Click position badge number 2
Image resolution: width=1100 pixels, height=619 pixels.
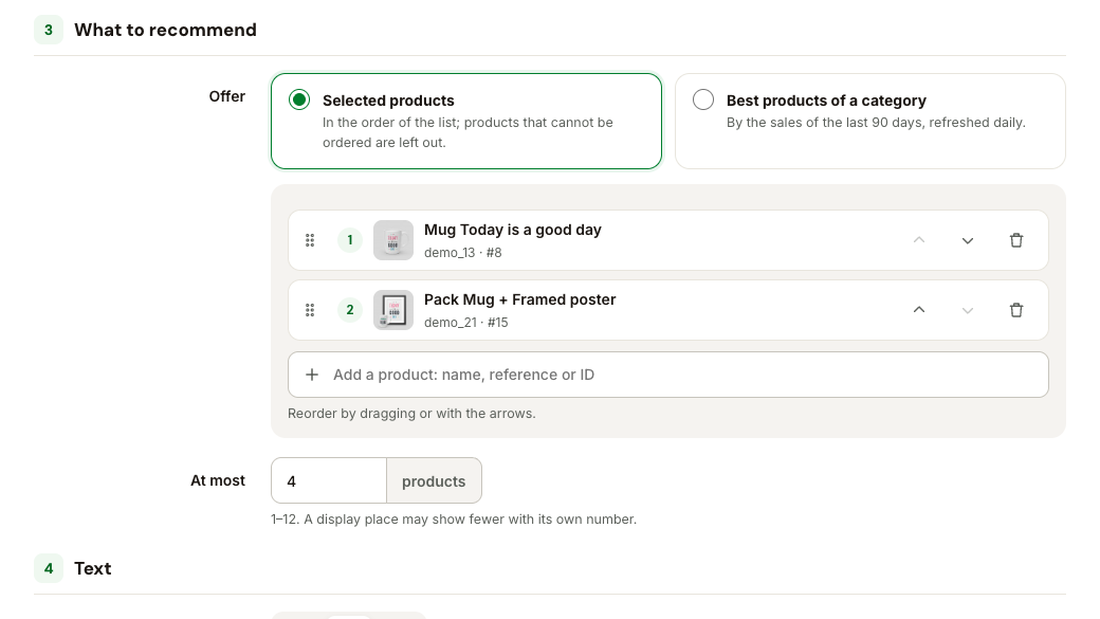click(x=350, y=310)
